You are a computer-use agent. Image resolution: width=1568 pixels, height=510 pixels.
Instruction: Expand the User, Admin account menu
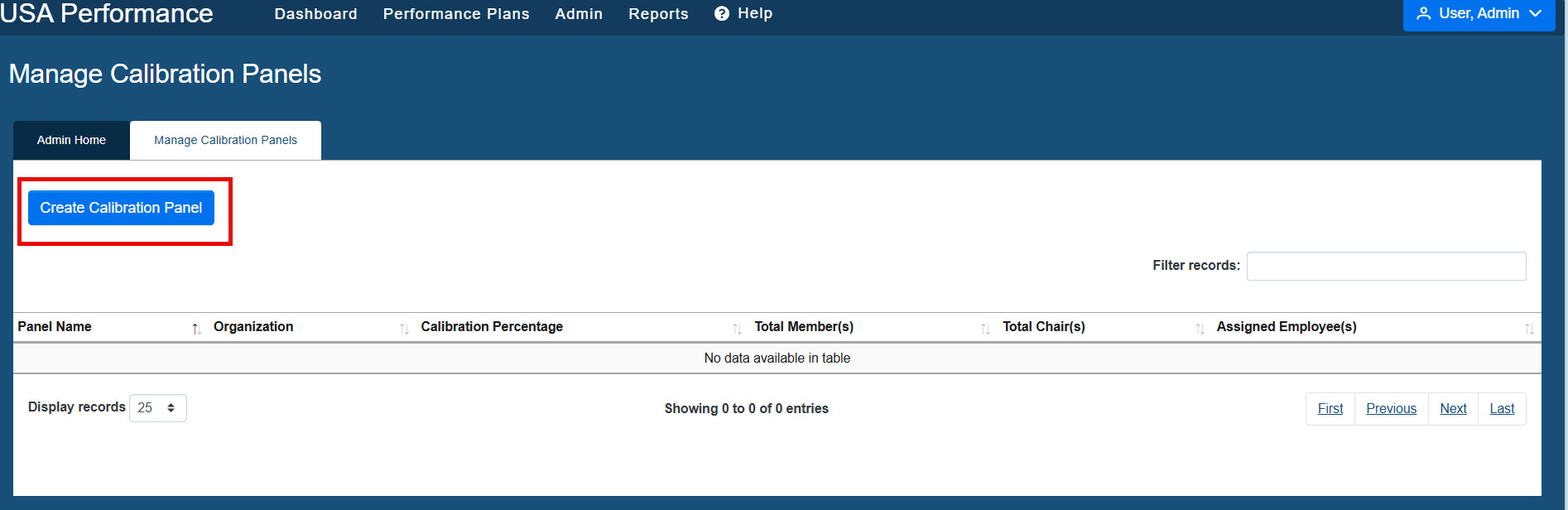click(x=1479, y=14)
